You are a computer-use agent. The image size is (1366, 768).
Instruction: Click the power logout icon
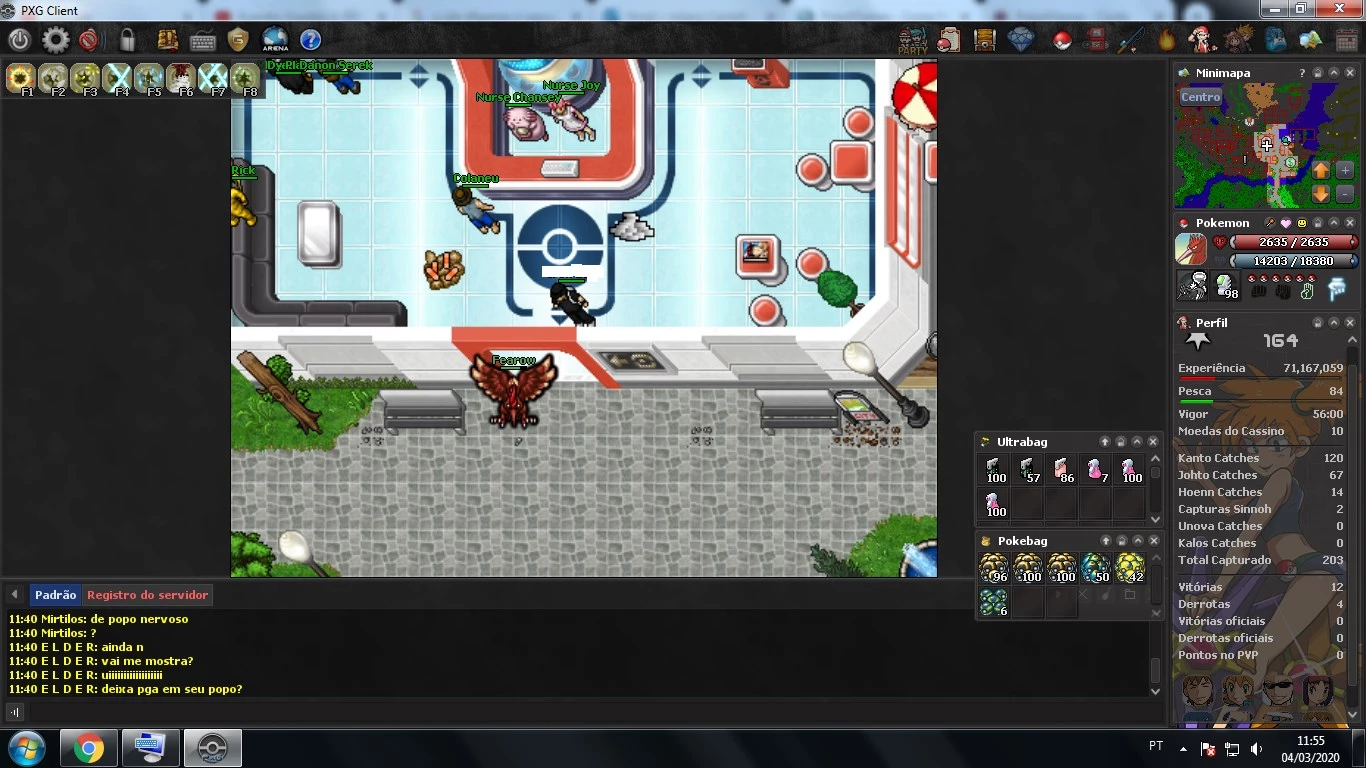click(20, 40)
